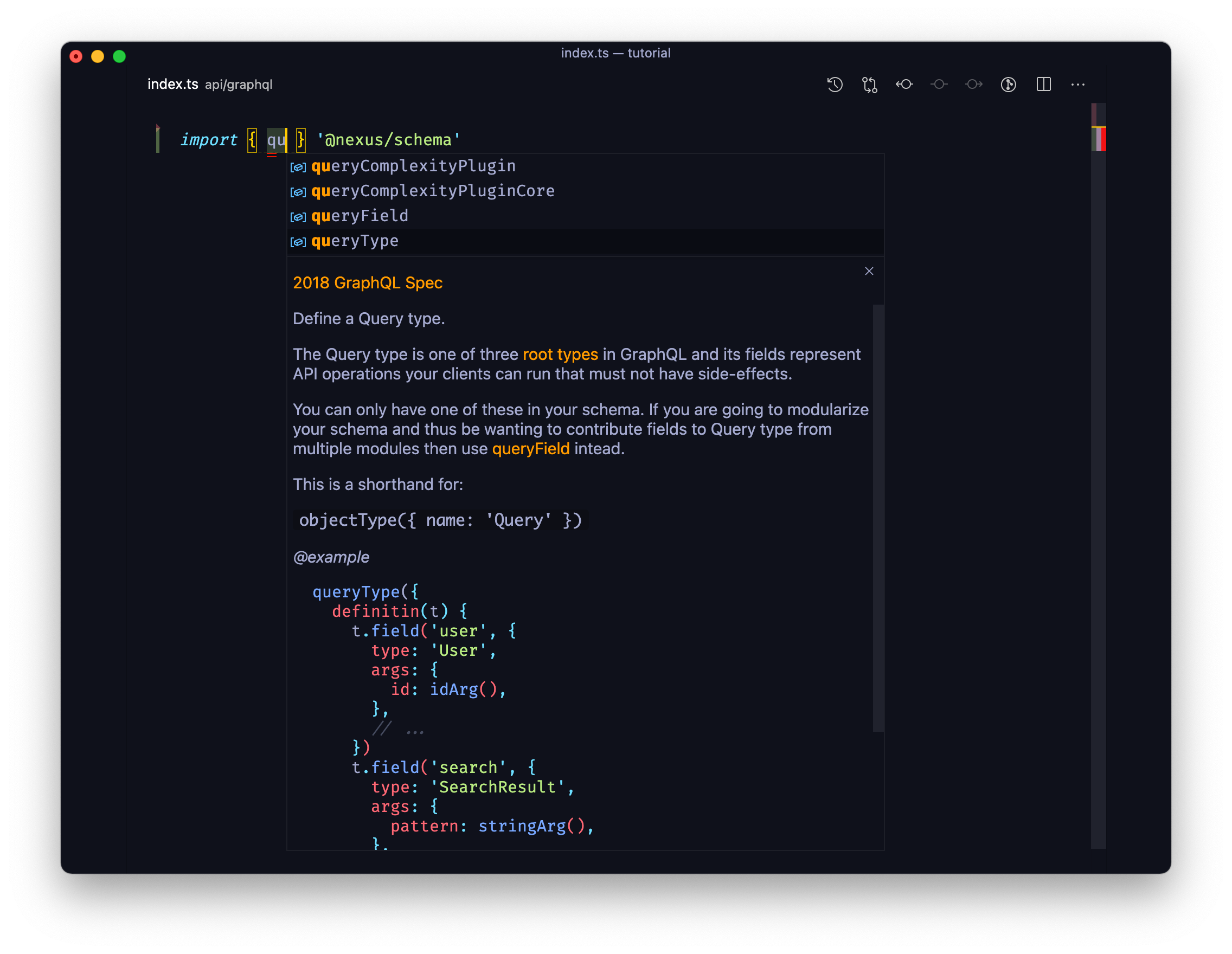Viewport: 1232px width, 954px height.
Task: Highlight the queryComplexityPluginCore suggestion
Action: (x=433, y=191)
